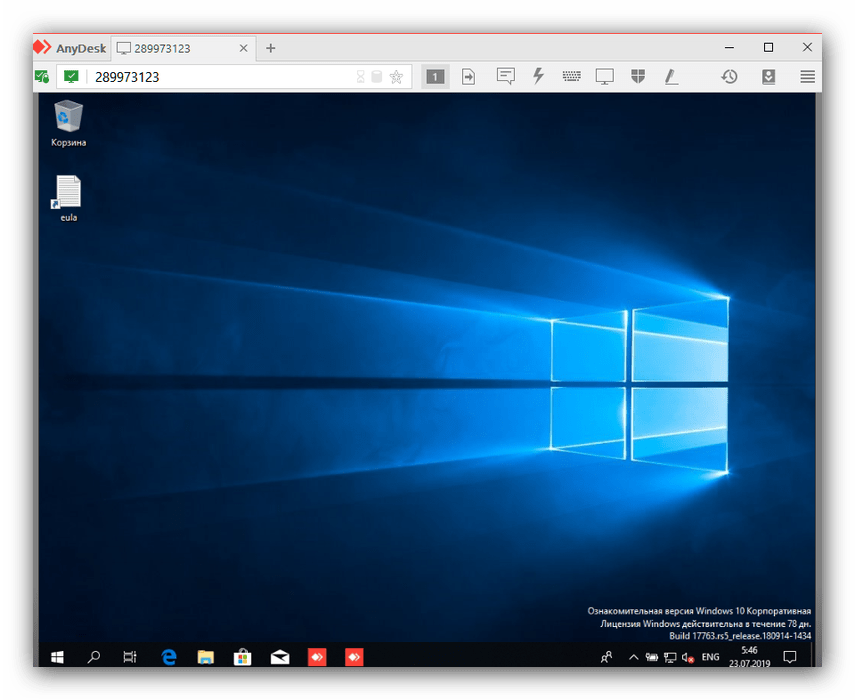Open remote Windows Start menu
The height and width of the screenshot is (700, 855).
[56, 657]
